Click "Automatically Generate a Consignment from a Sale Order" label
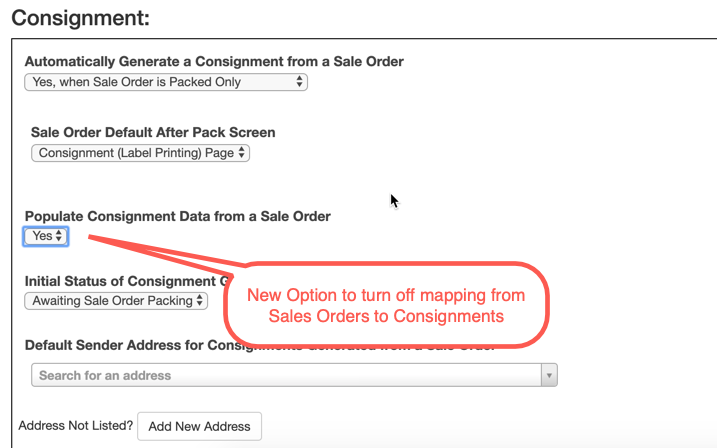717x448 pixels. click(x=214, y=62)
